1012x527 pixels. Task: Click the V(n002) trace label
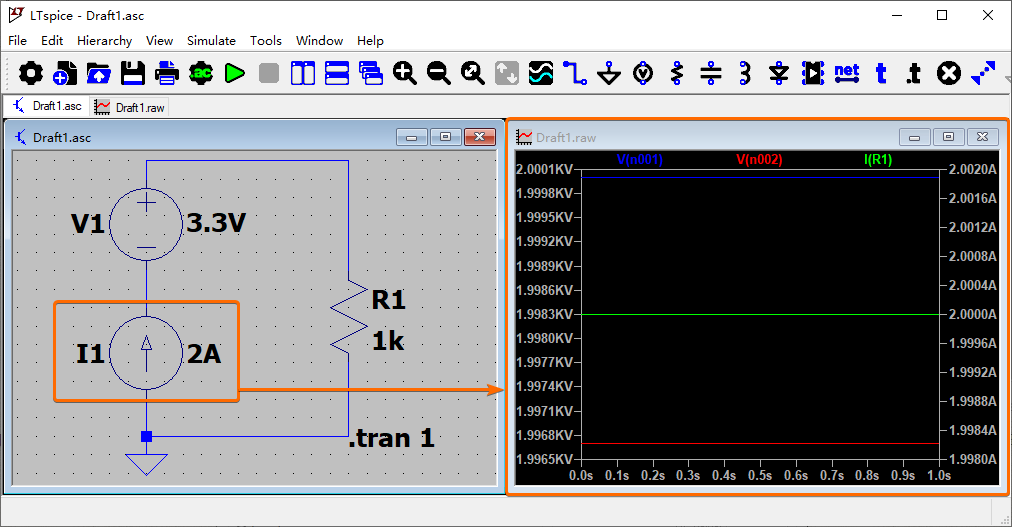(759, 159)
